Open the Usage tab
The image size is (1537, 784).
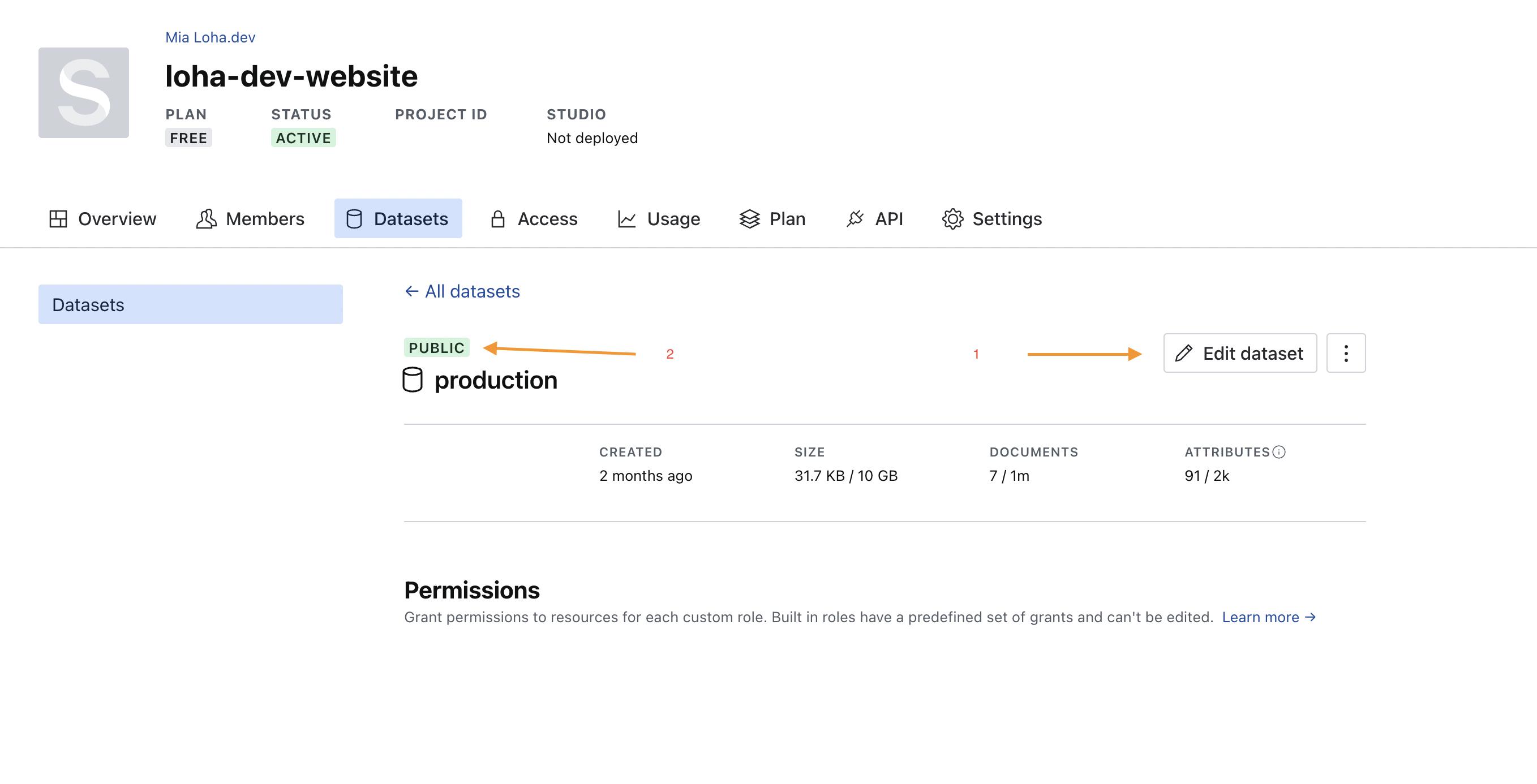click(659, 219)
